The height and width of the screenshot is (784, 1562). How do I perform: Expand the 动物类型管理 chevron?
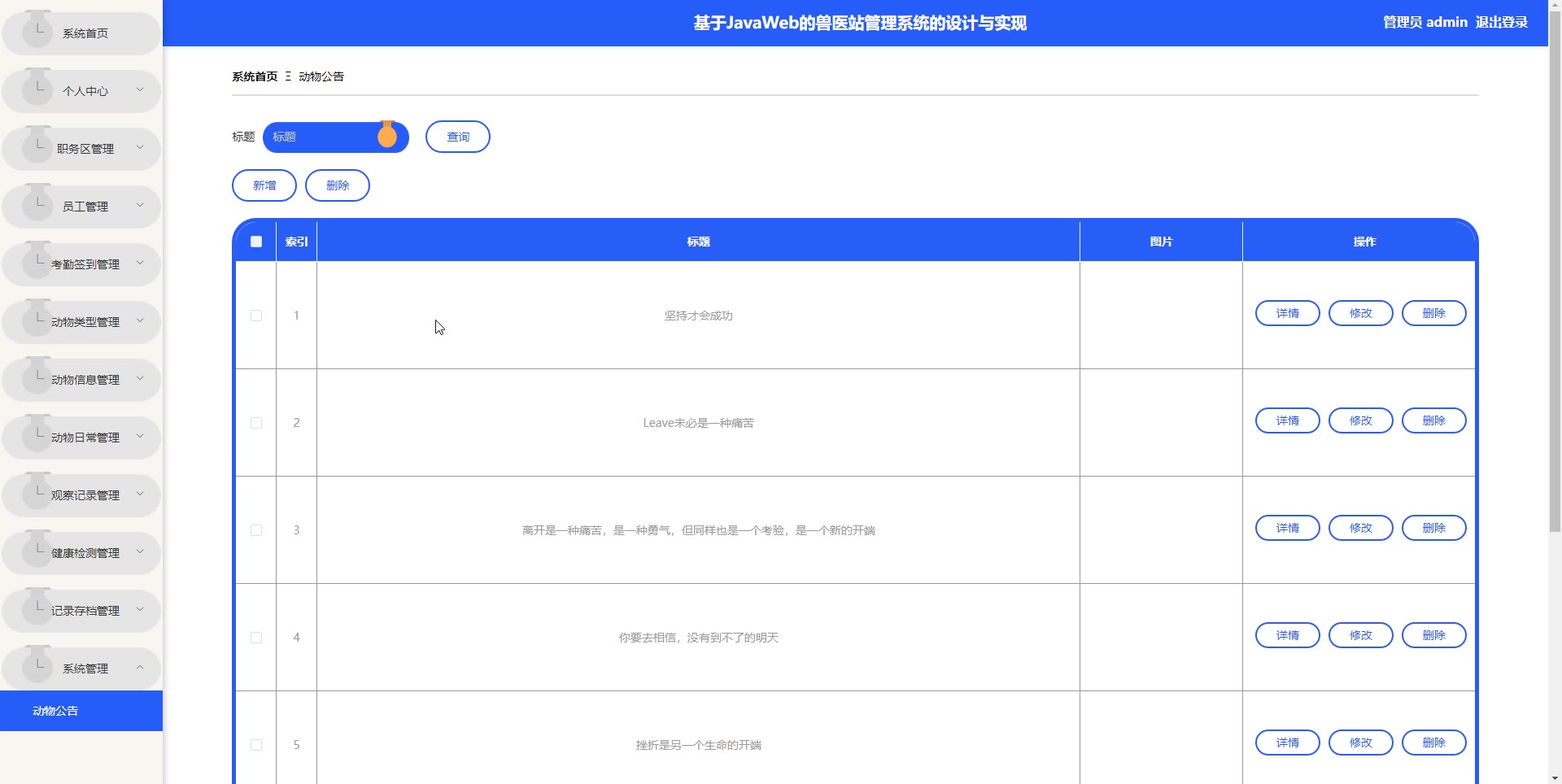(140, 320)
